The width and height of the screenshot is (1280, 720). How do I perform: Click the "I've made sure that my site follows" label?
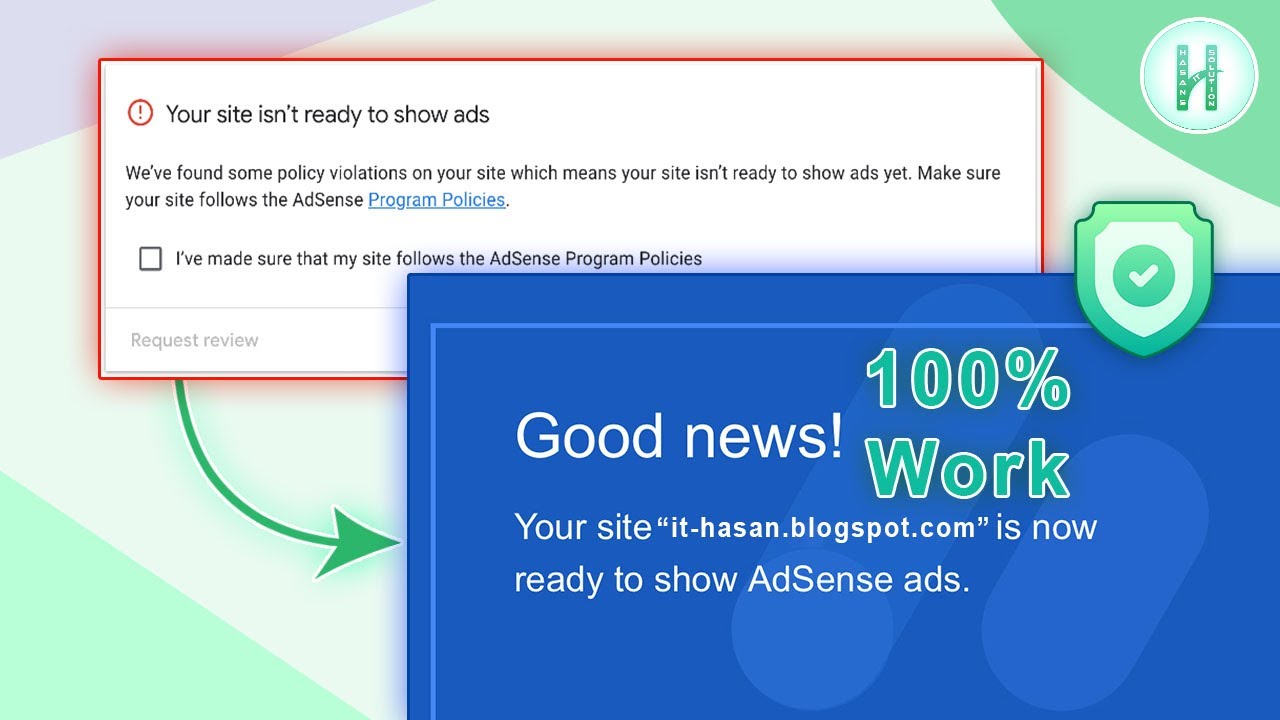coord(438,259)
